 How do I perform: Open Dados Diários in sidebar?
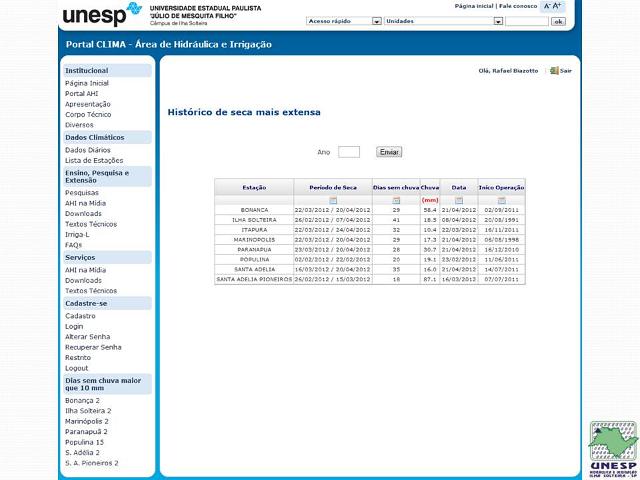coord(88,150)
